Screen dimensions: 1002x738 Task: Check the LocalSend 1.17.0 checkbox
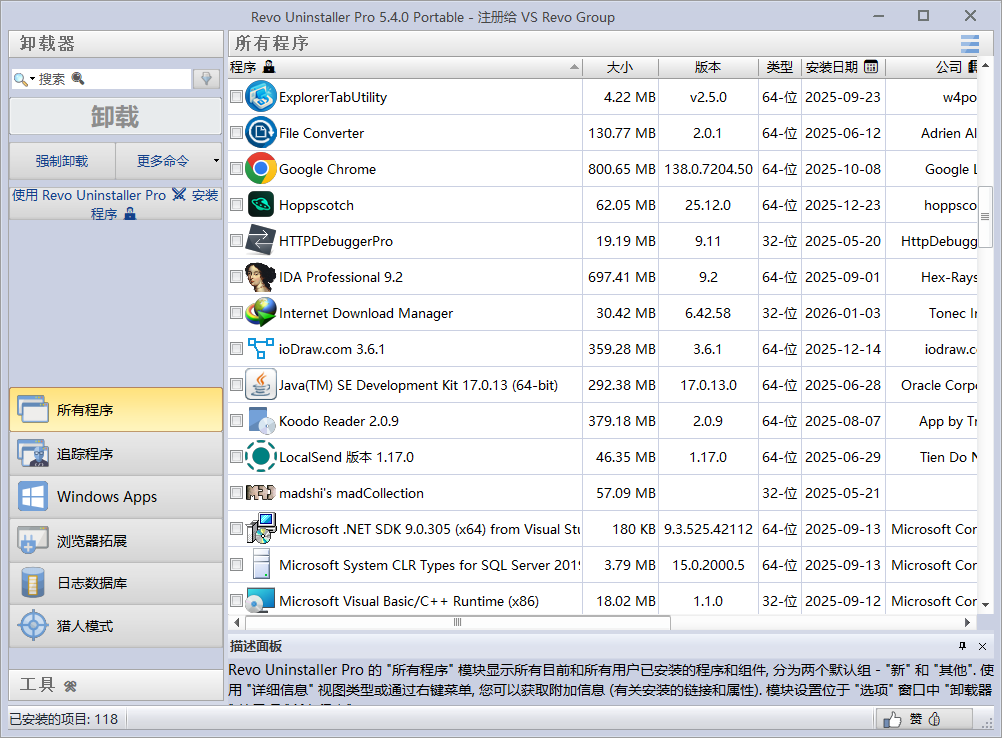pyautogui.click(x=236, y=457)
